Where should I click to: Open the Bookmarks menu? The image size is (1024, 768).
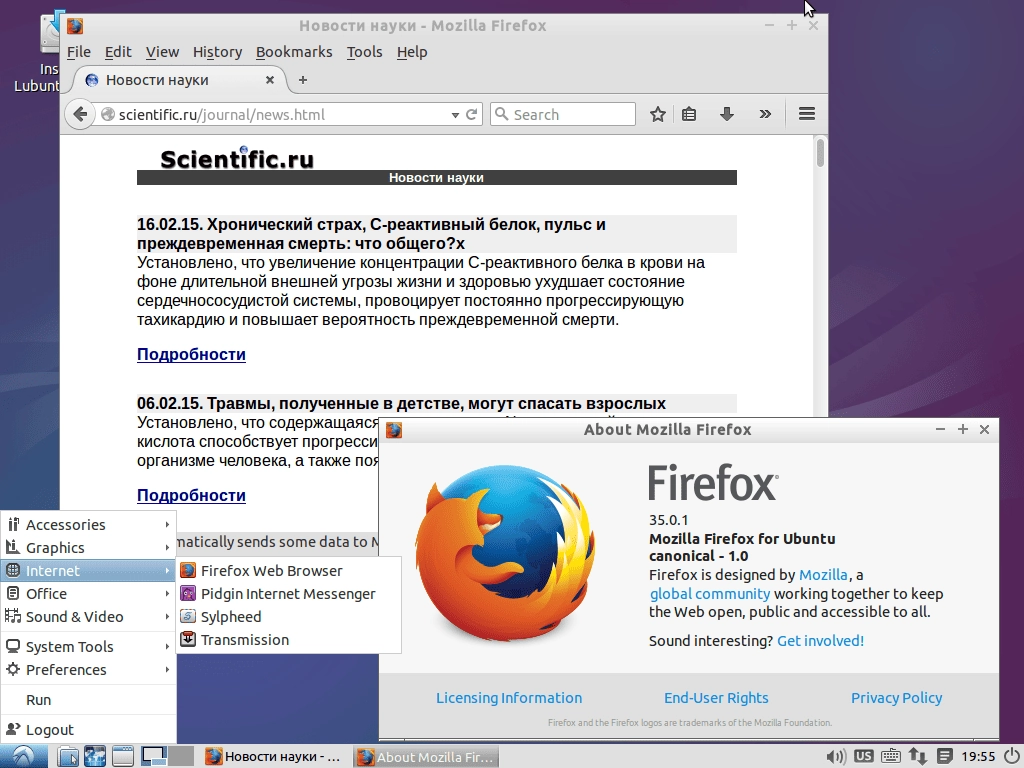click(x=294, y=52)
